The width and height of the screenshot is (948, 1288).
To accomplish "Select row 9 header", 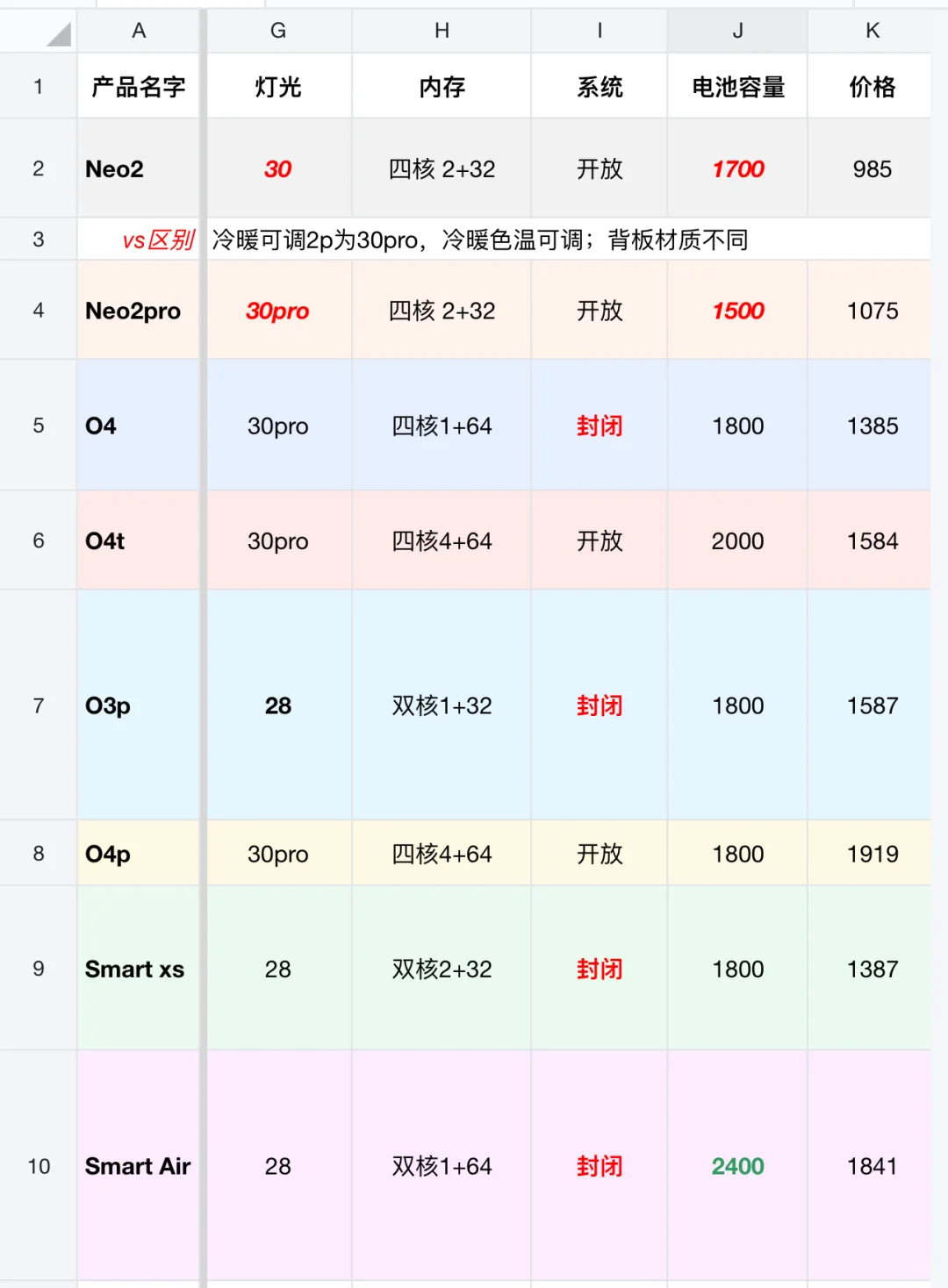I will [x=38, y=969].
